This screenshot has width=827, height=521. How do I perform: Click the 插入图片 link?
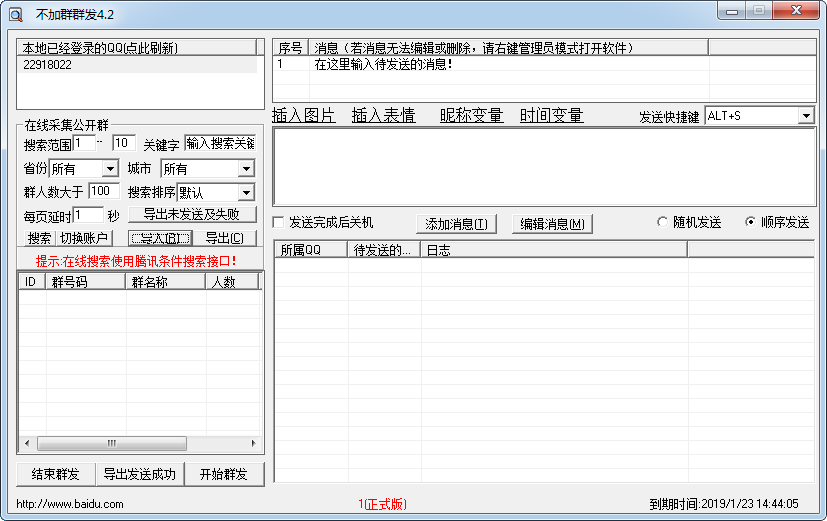304,115
